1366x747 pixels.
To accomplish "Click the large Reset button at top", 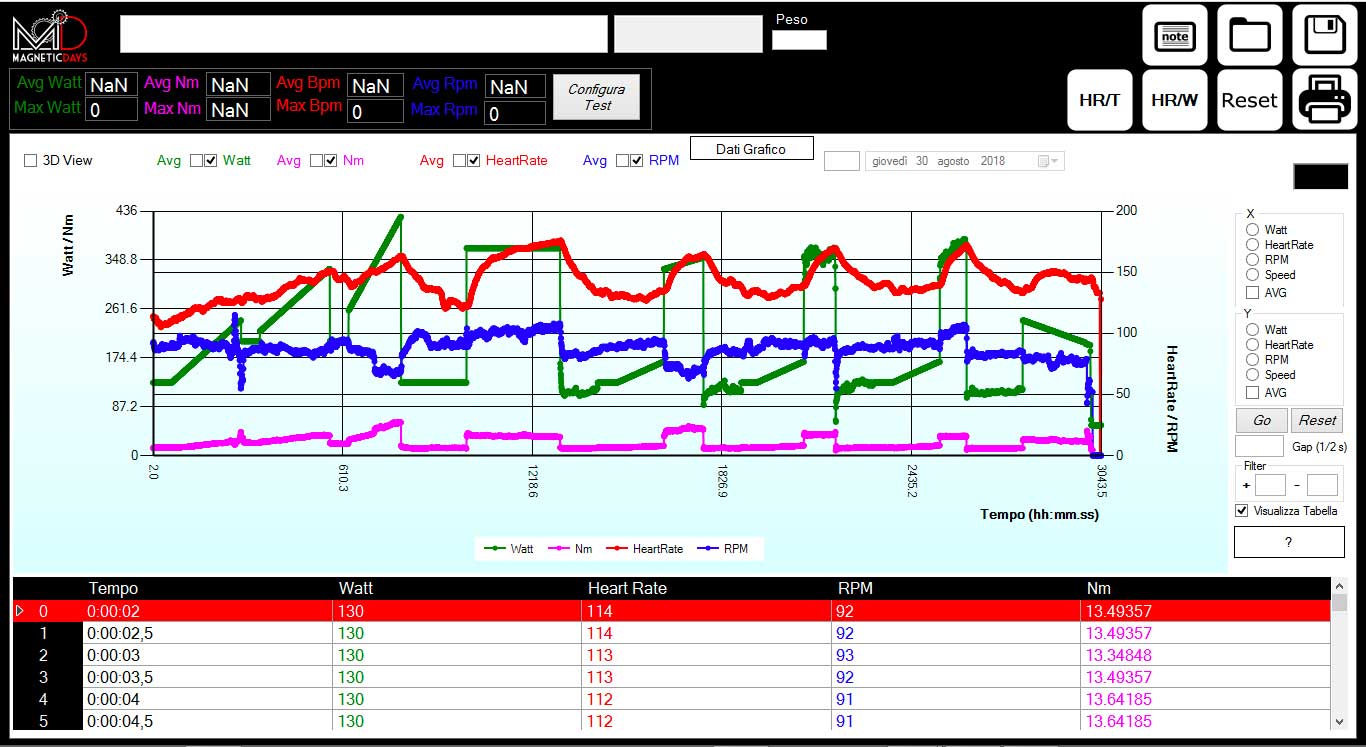I will [1250, 100].
